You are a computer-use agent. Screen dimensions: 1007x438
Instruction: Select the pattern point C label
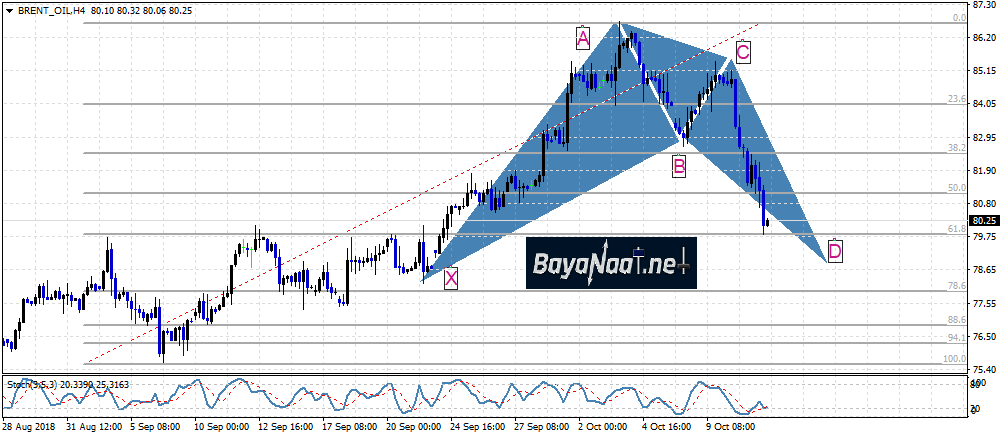click(743, 51)
